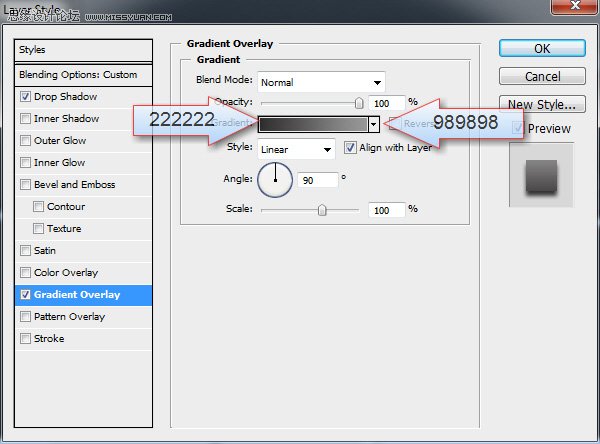Image resolution: width=600 pixels, height=444 pixels.
Task: Enable the Inner Shadow checkbox
Action: (25, 119)
